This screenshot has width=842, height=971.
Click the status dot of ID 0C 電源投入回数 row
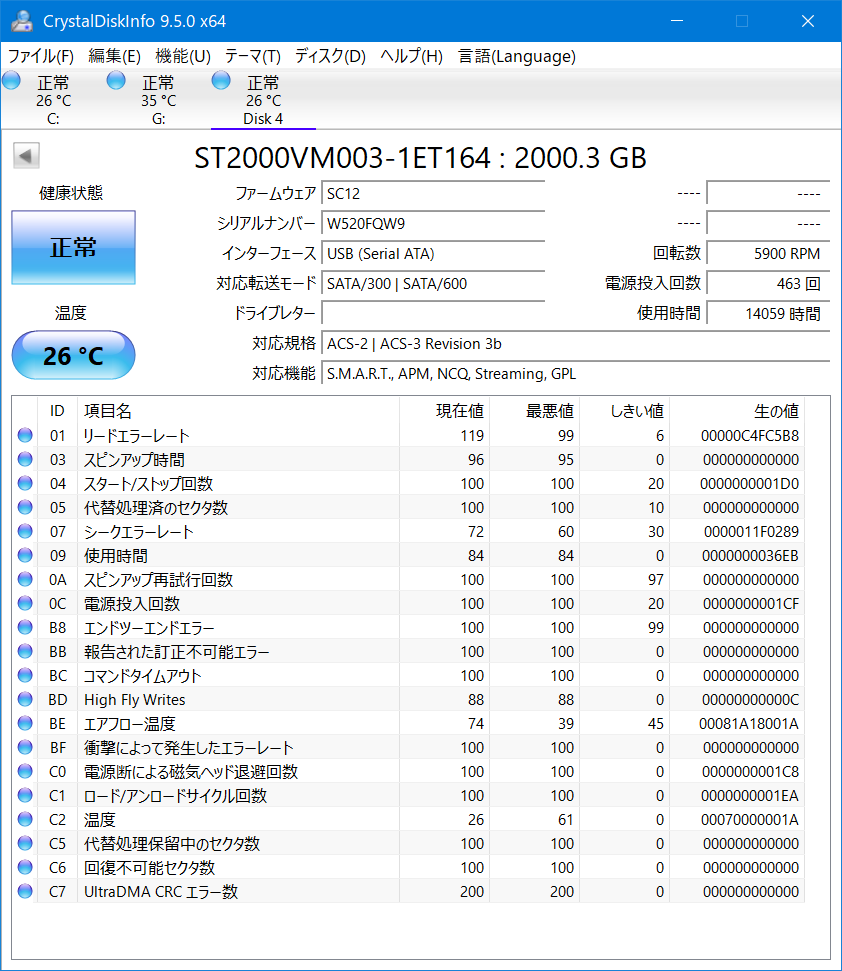(25, 603)
